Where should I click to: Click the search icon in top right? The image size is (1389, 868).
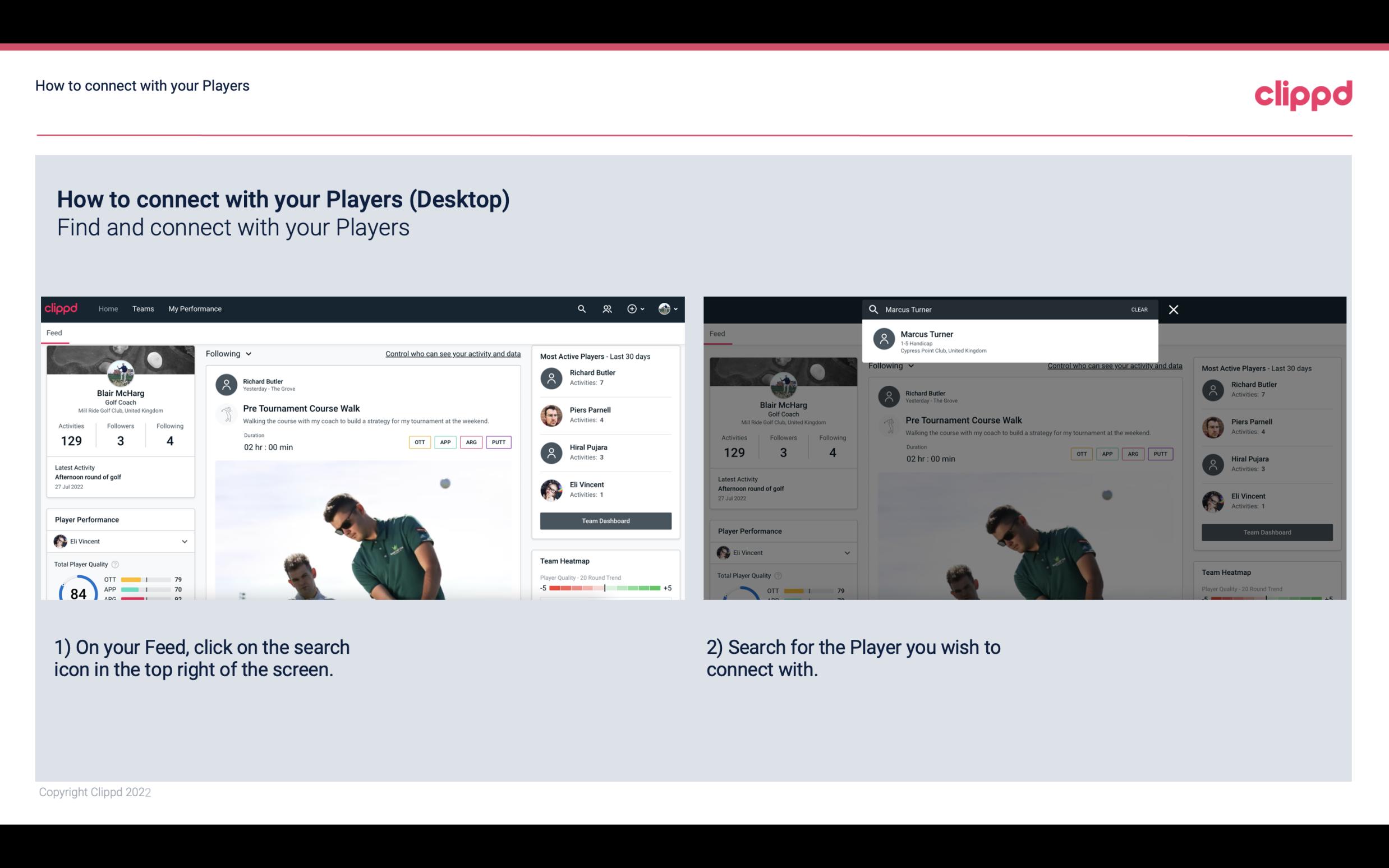pos(580,308)
